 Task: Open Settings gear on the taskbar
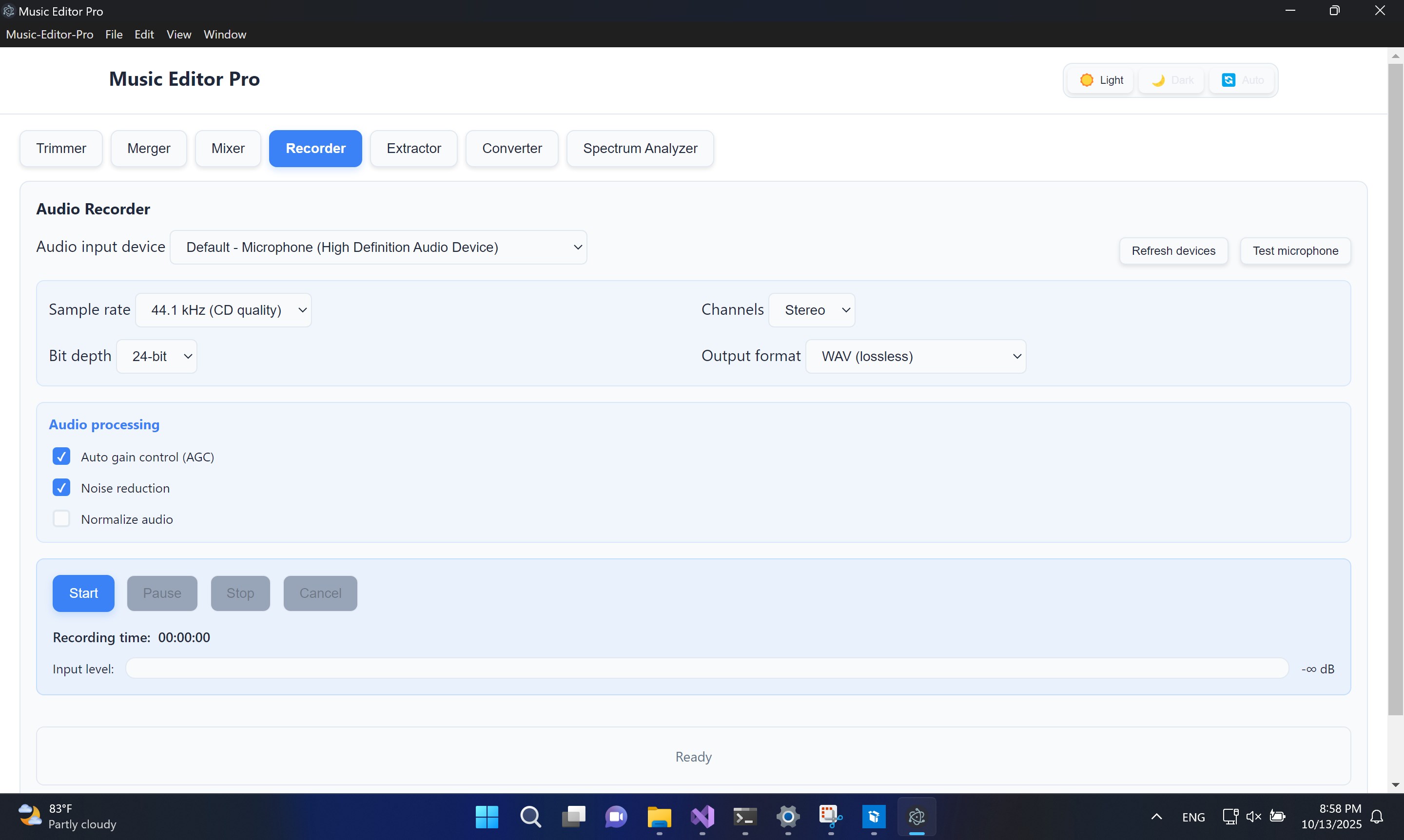coord(788,817)
